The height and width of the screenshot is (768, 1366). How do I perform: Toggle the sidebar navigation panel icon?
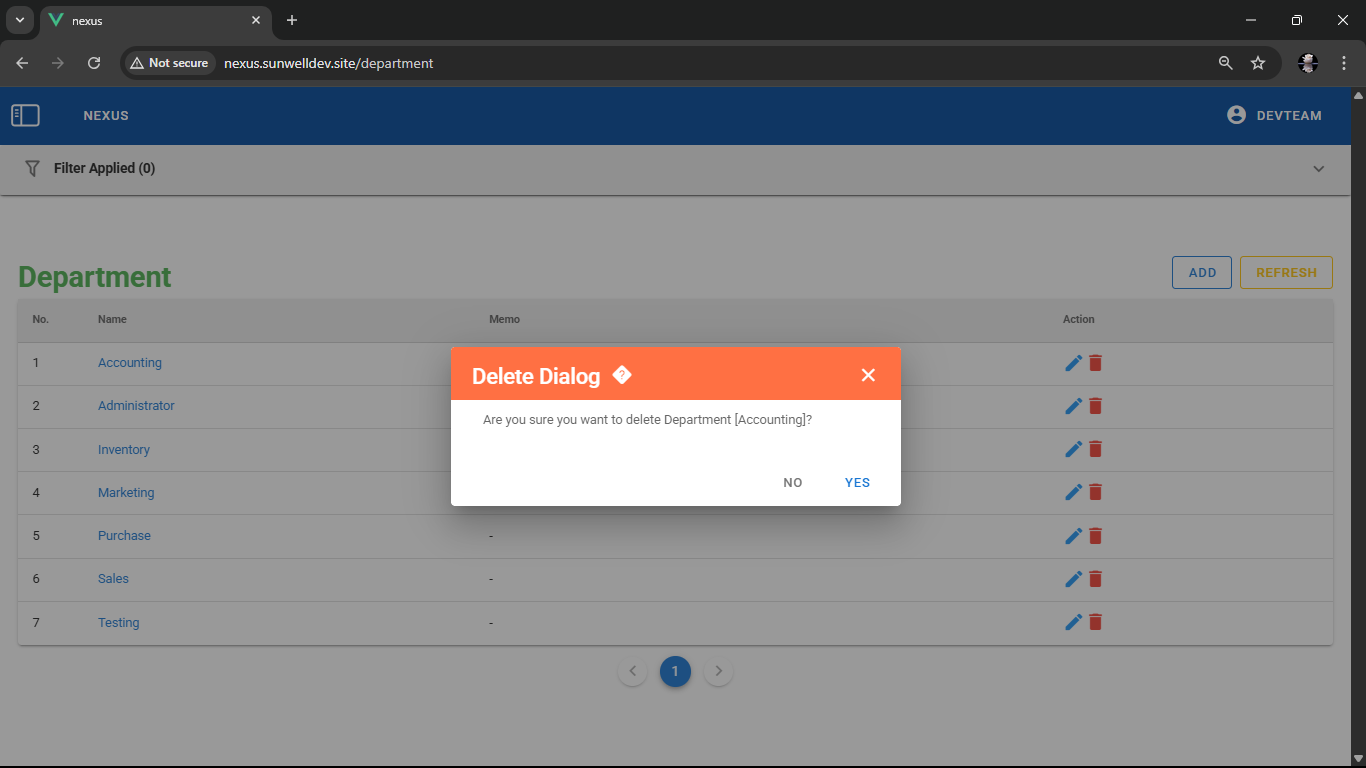(25, 116)
